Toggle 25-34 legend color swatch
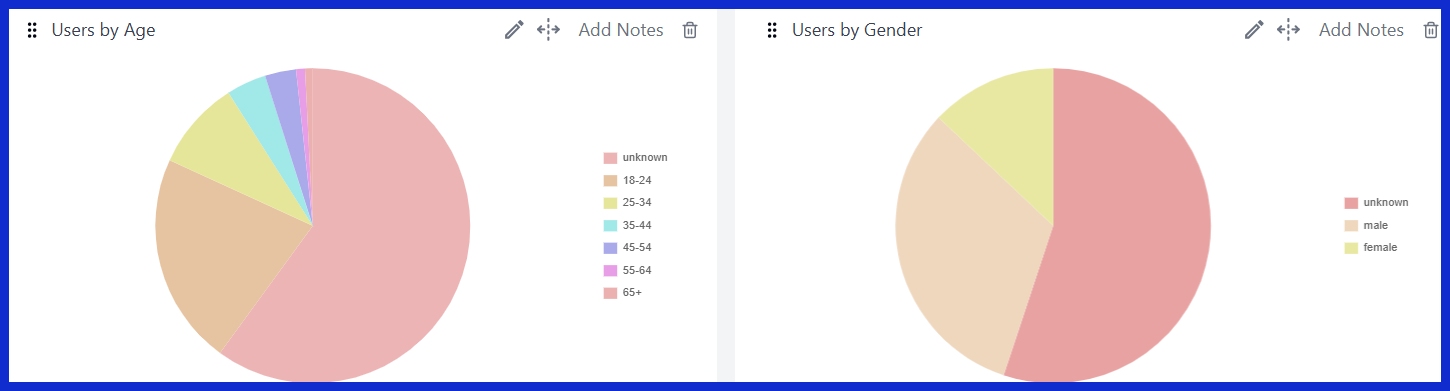Screen dimensions: 1450x391 pos(610,203)
